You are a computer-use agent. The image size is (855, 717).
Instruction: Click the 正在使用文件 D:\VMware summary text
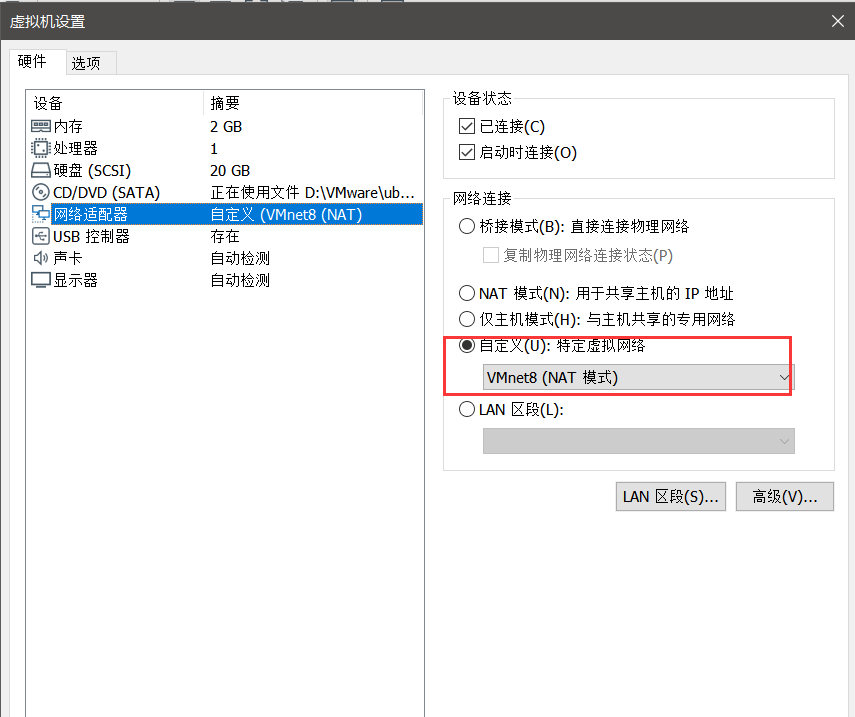[x=312, y=192]
